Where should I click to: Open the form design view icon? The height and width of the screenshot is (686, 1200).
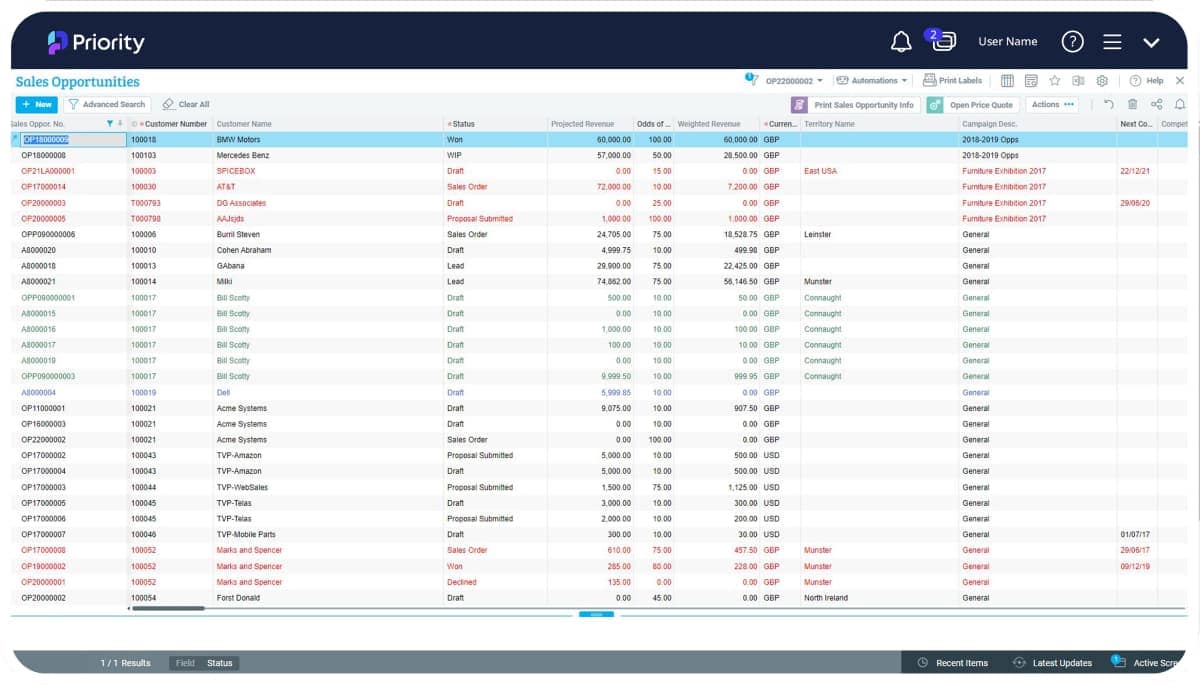click(x=1031, y=81)
